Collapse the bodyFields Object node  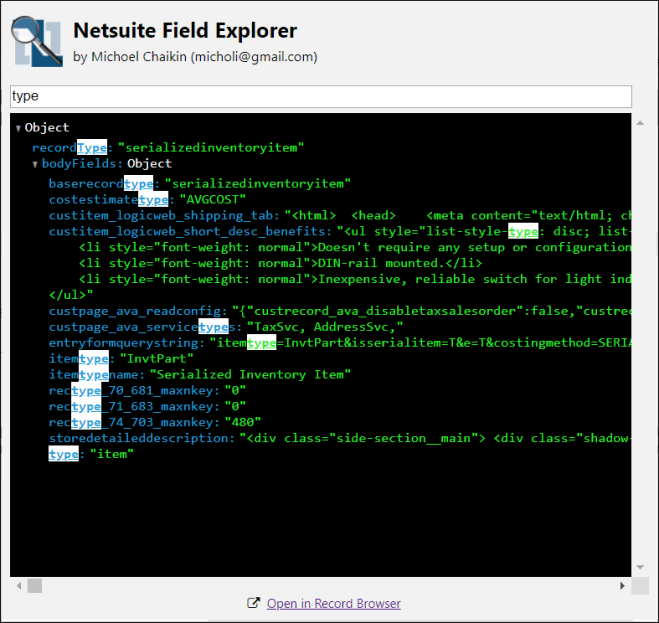click(x=35, y=164)
